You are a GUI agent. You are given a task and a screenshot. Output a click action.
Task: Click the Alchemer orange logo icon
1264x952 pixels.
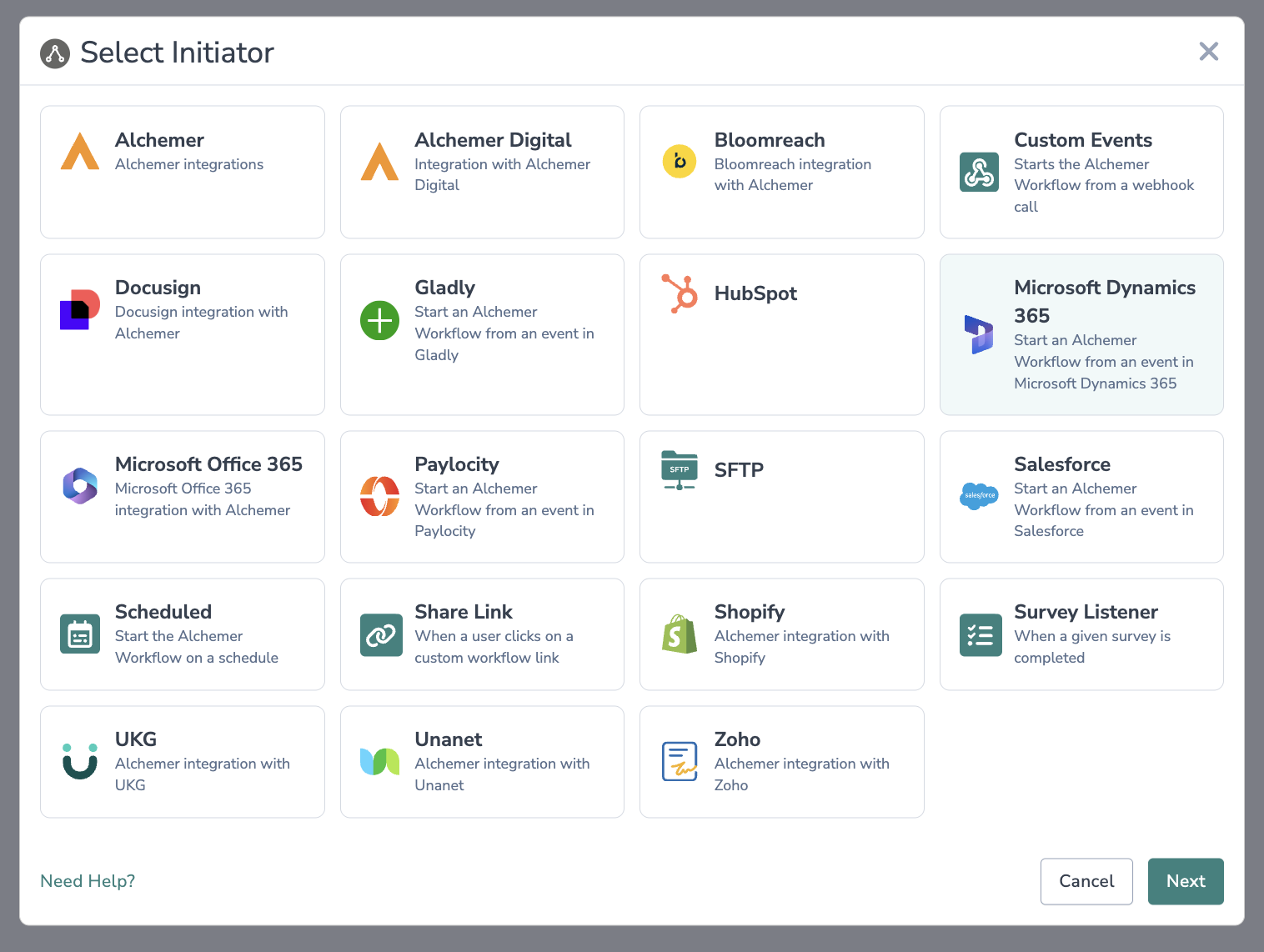80,152
